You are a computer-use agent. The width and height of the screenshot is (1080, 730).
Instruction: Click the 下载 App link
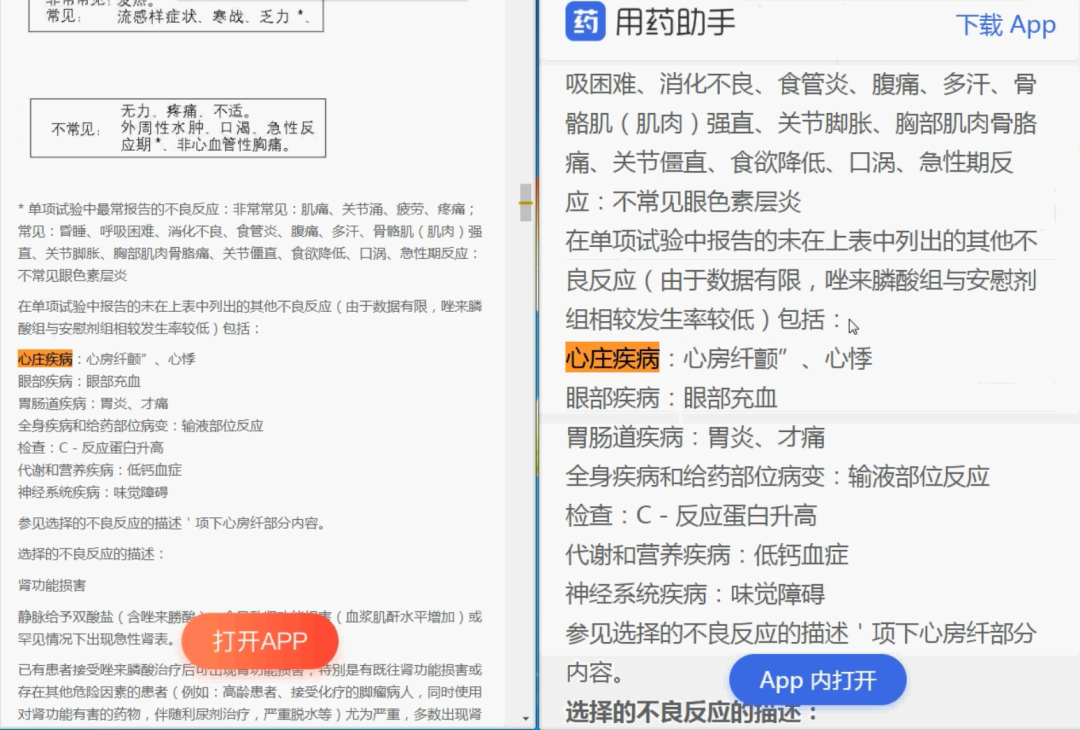[1005, 25]
